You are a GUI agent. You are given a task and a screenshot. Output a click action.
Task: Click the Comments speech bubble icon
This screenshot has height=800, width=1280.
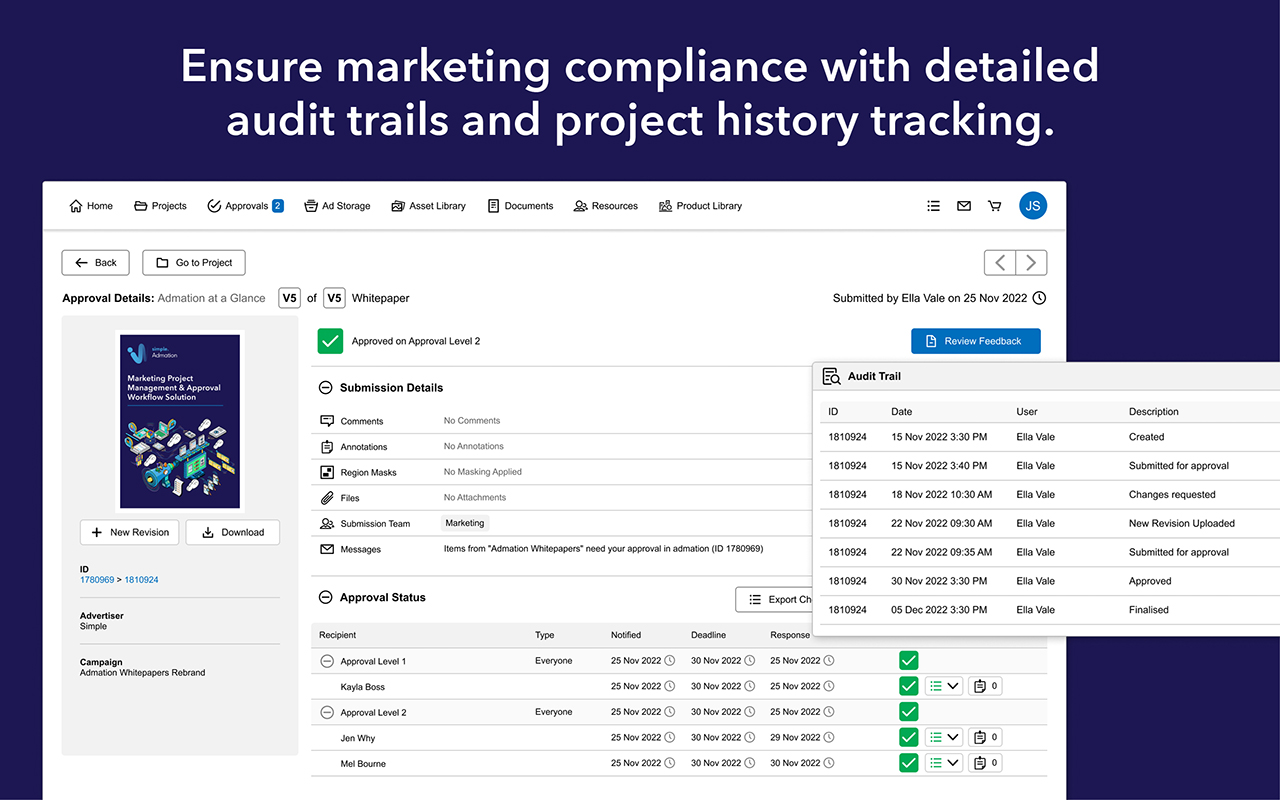327,421
